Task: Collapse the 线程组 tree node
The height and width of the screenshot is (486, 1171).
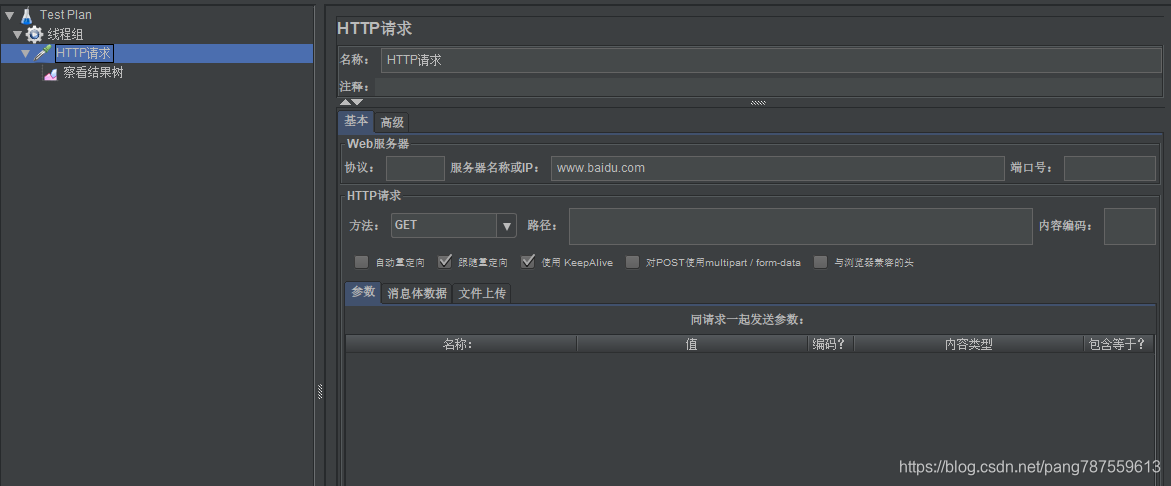Action: pos(17,34)
